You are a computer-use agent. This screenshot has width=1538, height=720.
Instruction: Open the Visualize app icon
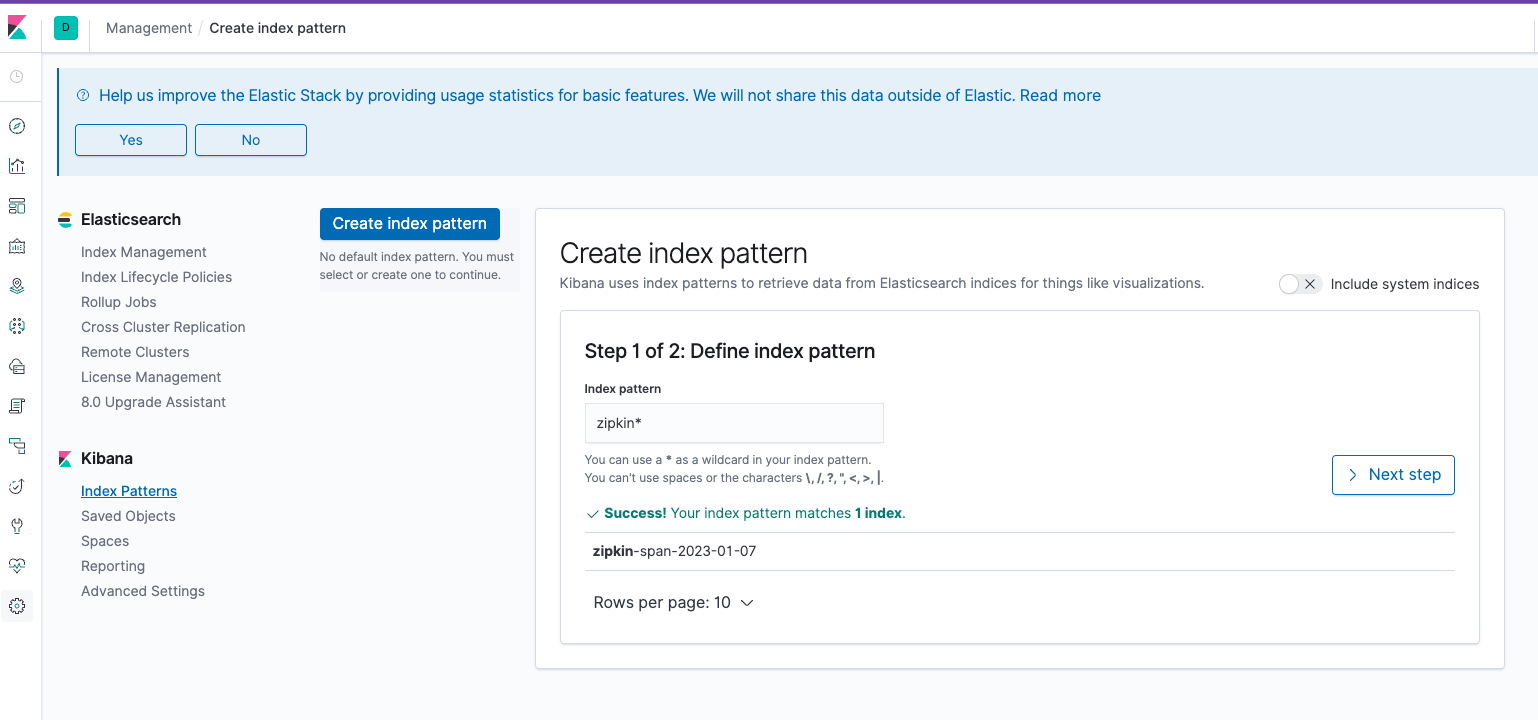point(16,165)
